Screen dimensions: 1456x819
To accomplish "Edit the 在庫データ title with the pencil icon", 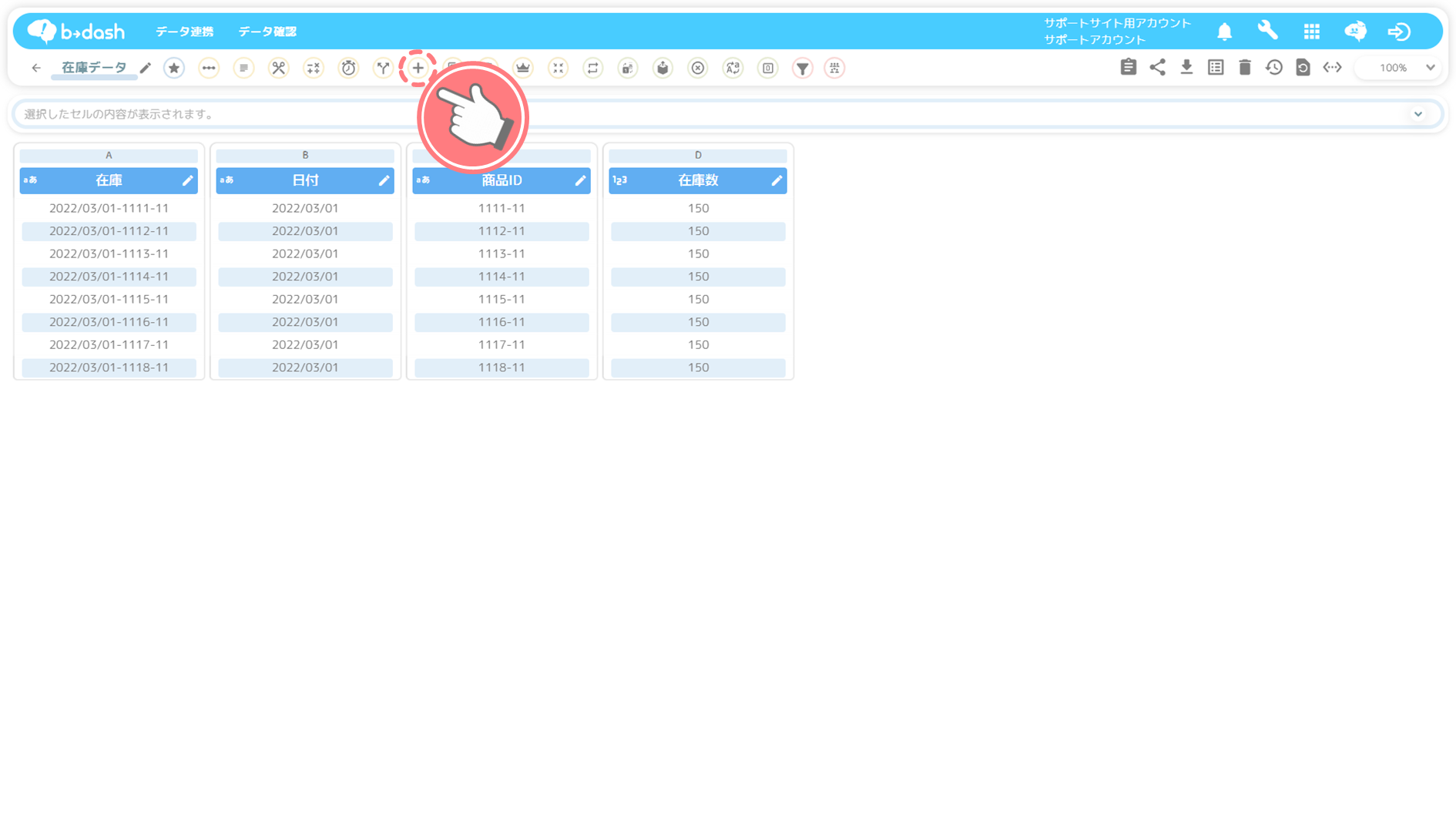I will click(146, 68).
